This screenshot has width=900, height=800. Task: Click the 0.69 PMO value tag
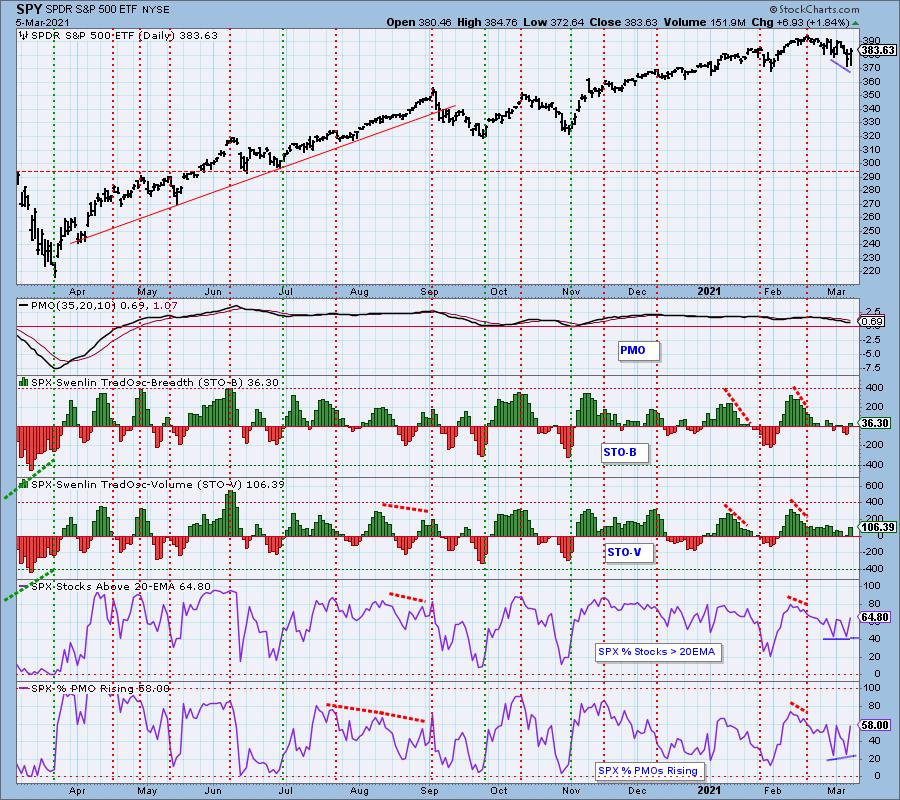click(872, 322)
